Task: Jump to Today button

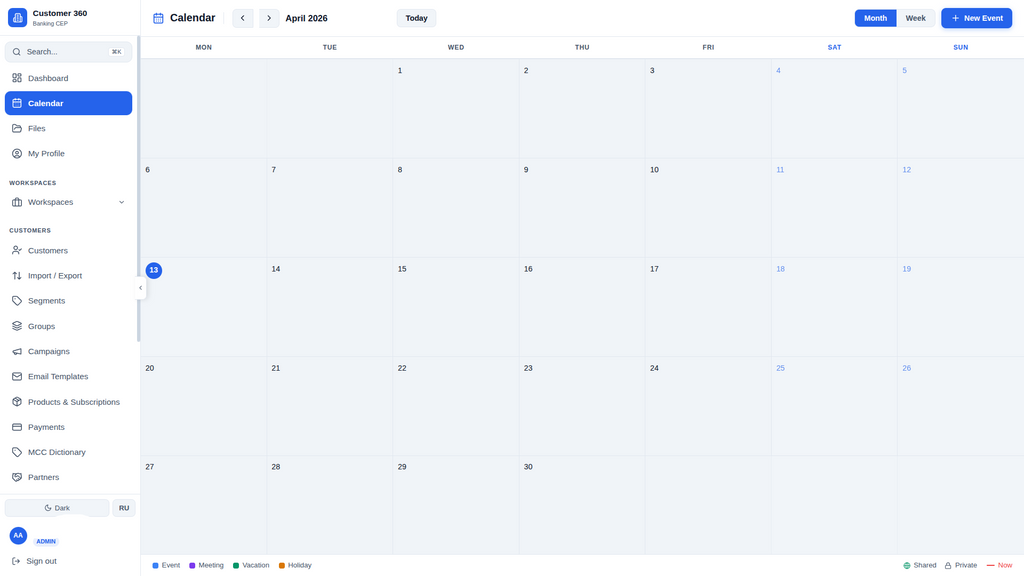Action: coord(417,18)
